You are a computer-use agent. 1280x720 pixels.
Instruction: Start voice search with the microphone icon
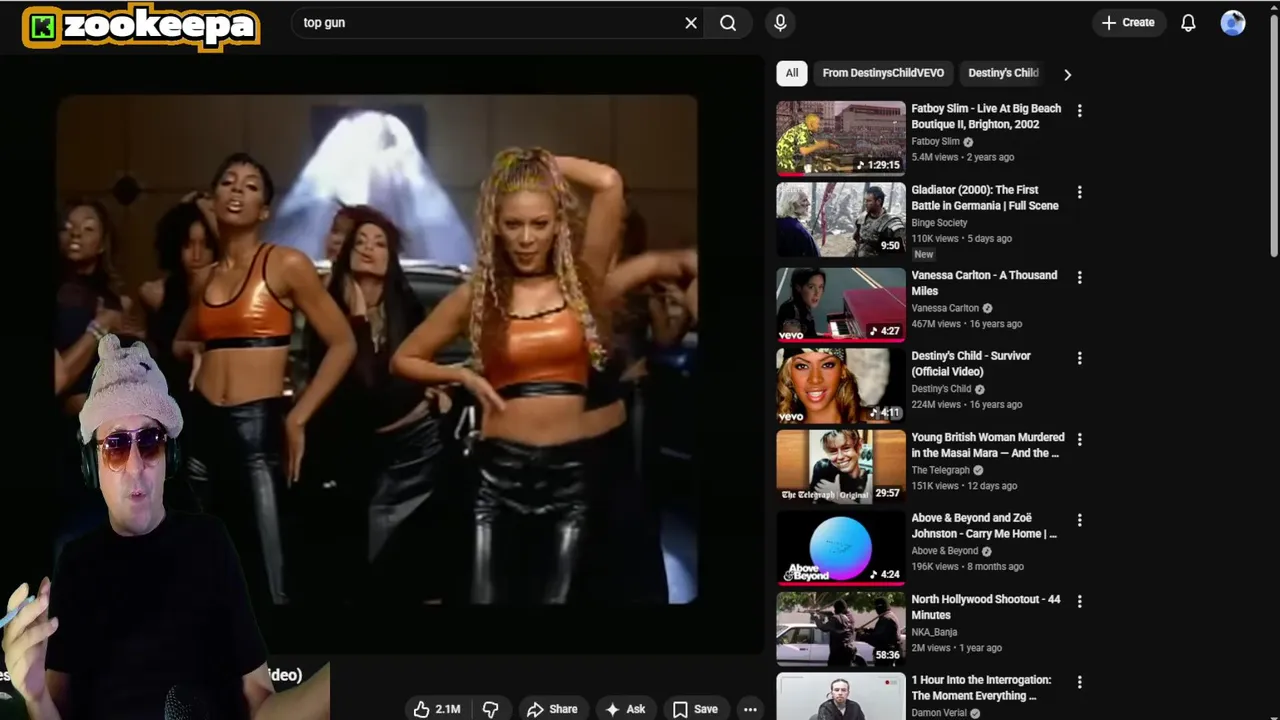click(x=780, y=23)
